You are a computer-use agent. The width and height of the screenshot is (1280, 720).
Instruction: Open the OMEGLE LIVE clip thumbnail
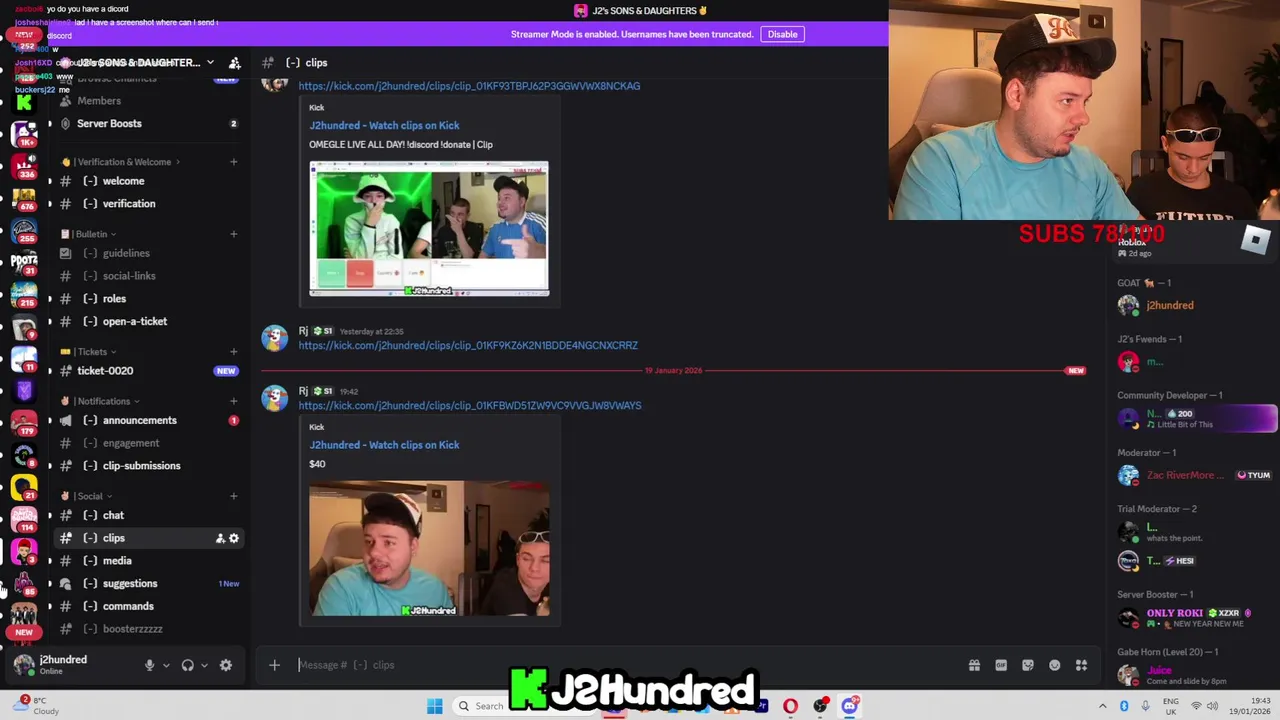point(429,229)
